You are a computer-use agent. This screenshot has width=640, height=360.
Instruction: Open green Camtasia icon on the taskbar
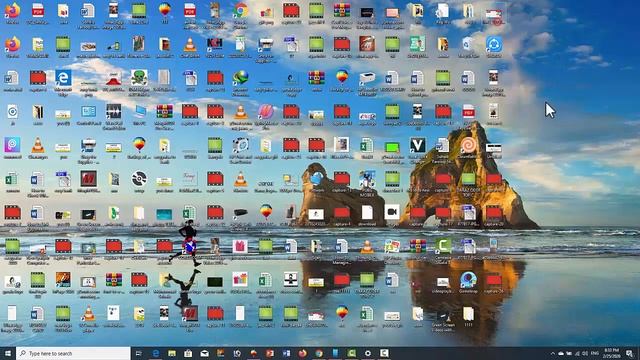click(351, 353)
